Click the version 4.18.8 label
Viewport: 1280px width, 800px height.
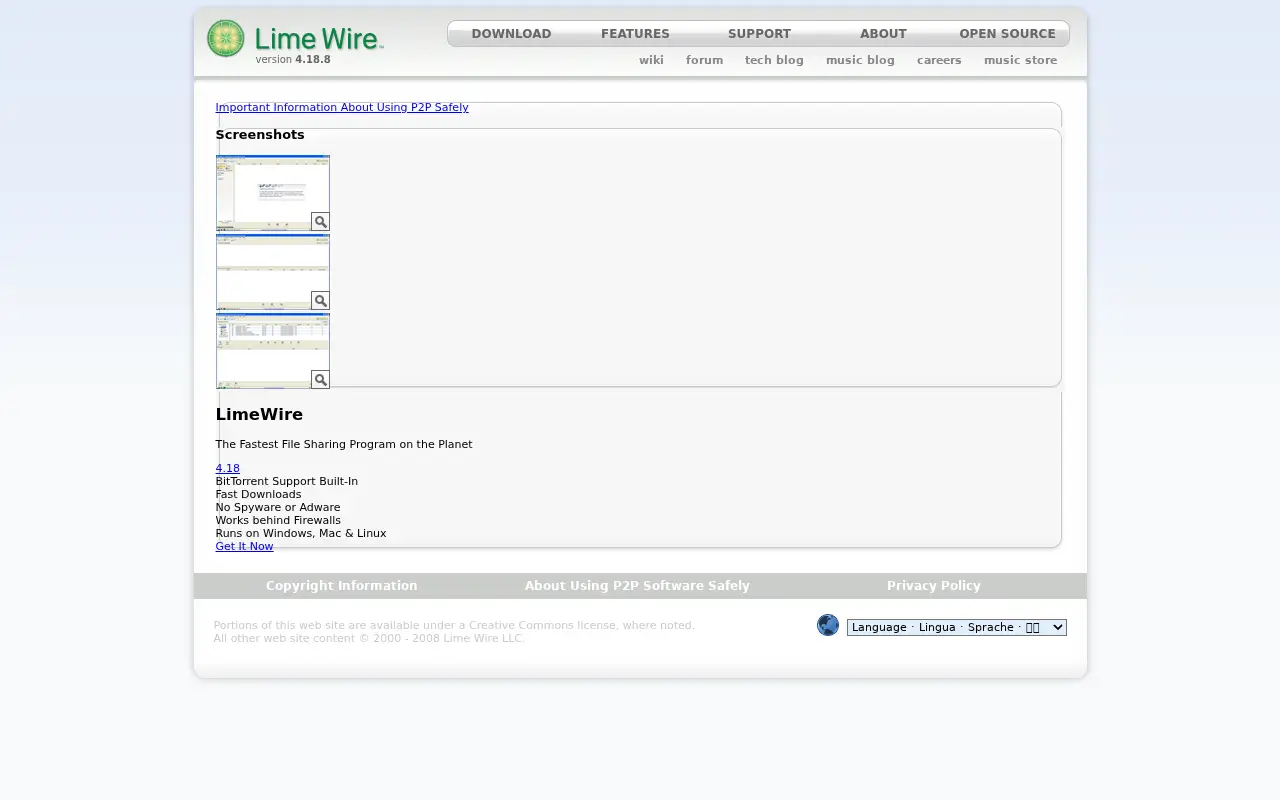(293, 60)
